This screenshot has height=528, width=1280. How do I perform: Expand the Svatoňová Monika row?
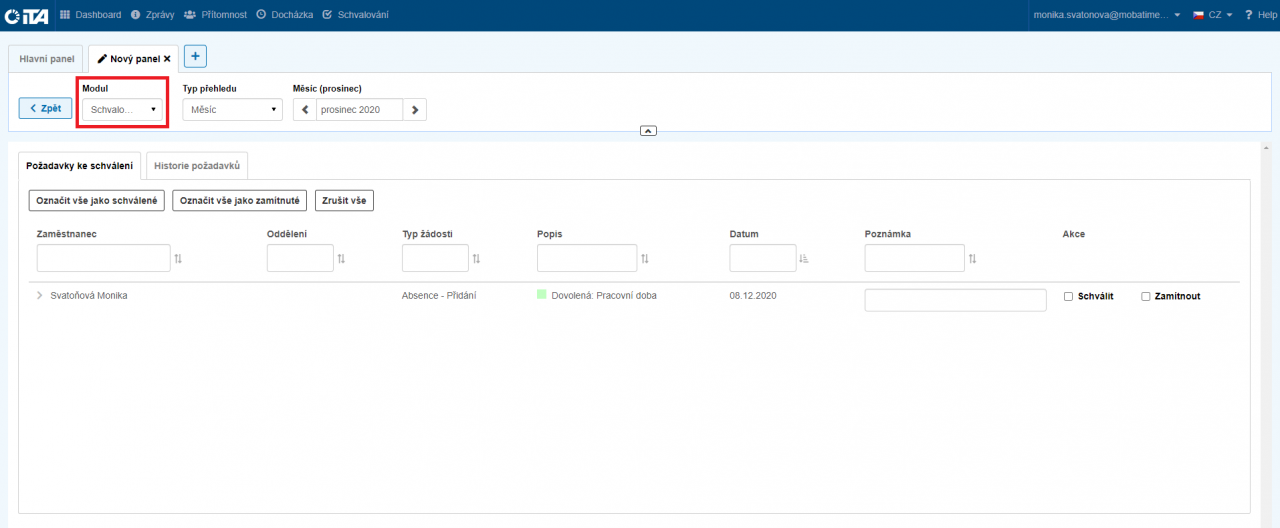point(40,296)
